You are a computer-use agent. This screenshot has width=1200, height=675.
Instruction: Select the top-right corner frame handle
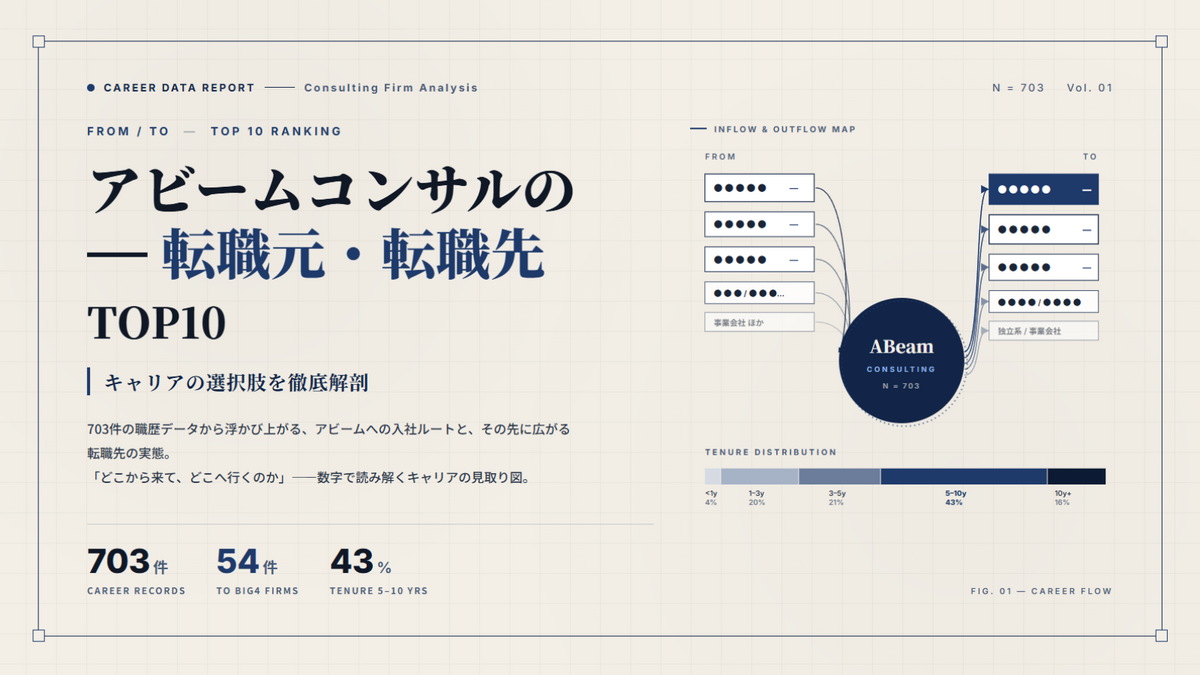pos(1161,42)
